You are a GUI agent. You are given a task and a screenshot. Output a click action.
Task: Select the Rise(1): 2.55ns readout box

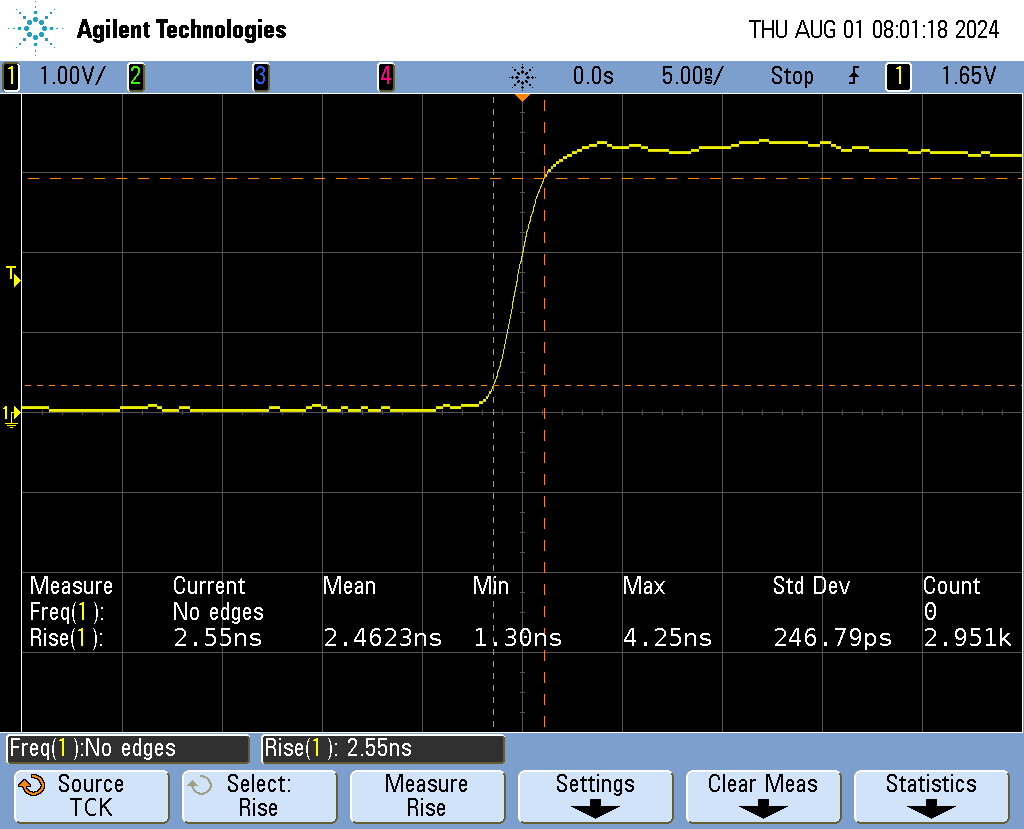382,748
